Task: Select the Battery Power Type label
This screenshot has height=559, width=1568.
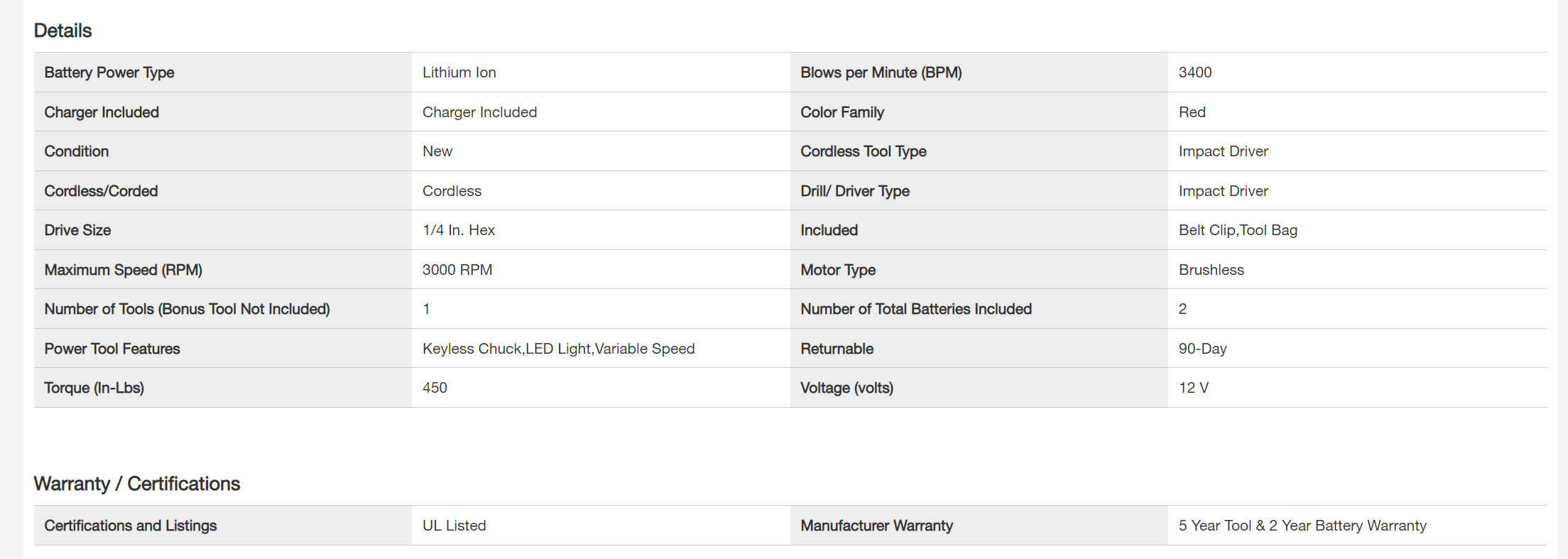Action: tap(109, 72)
